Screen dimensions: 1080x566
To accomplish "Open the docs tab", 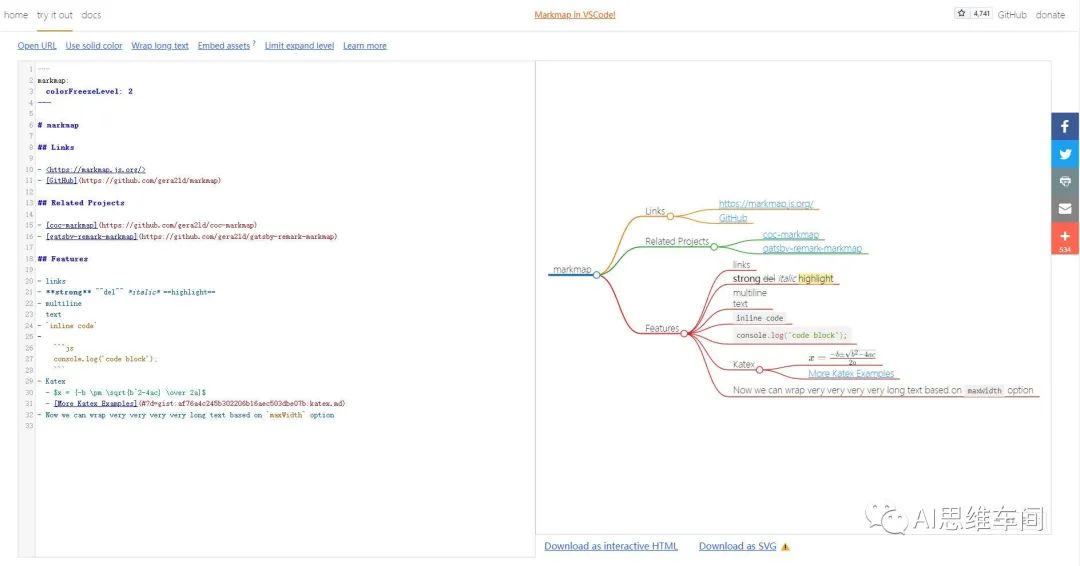I will 91,14.
